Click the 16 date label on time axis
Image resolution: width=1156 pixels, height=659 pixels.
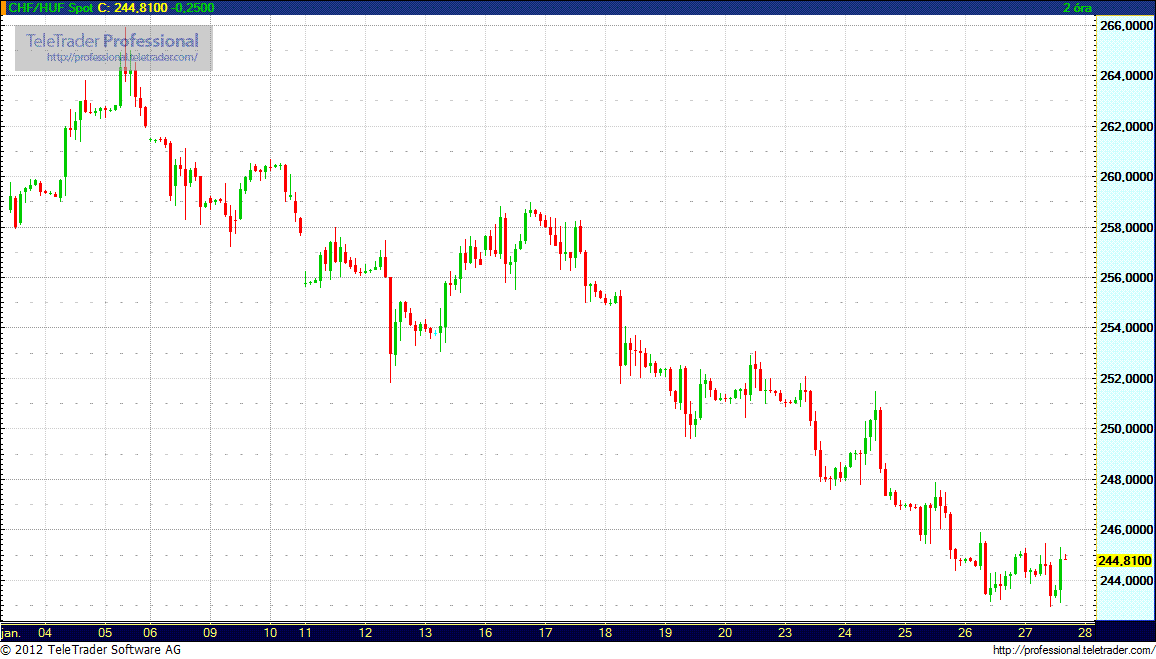[x=485, y=632]
